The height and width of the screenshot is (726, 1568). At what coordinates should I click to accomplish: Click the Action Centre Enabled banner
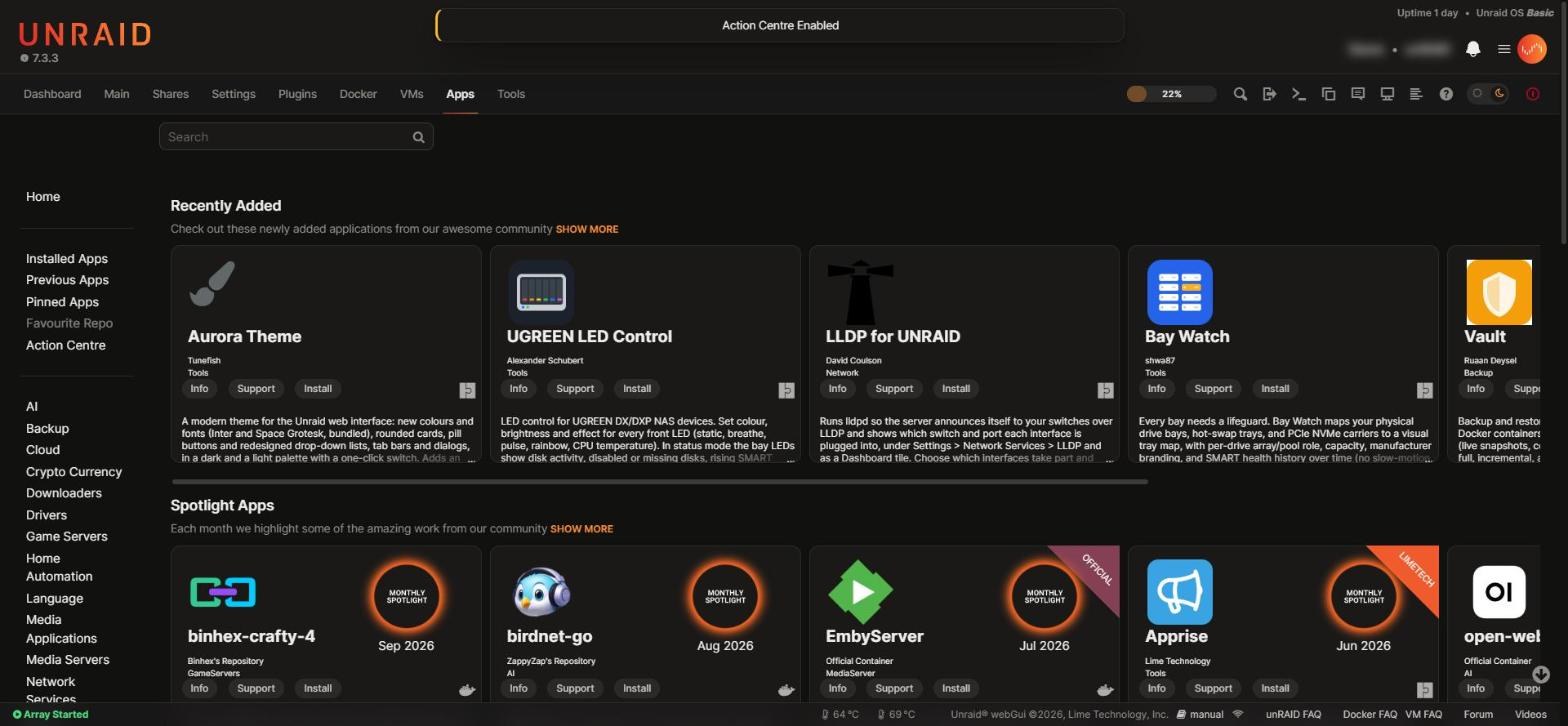(x=780, y=26)
